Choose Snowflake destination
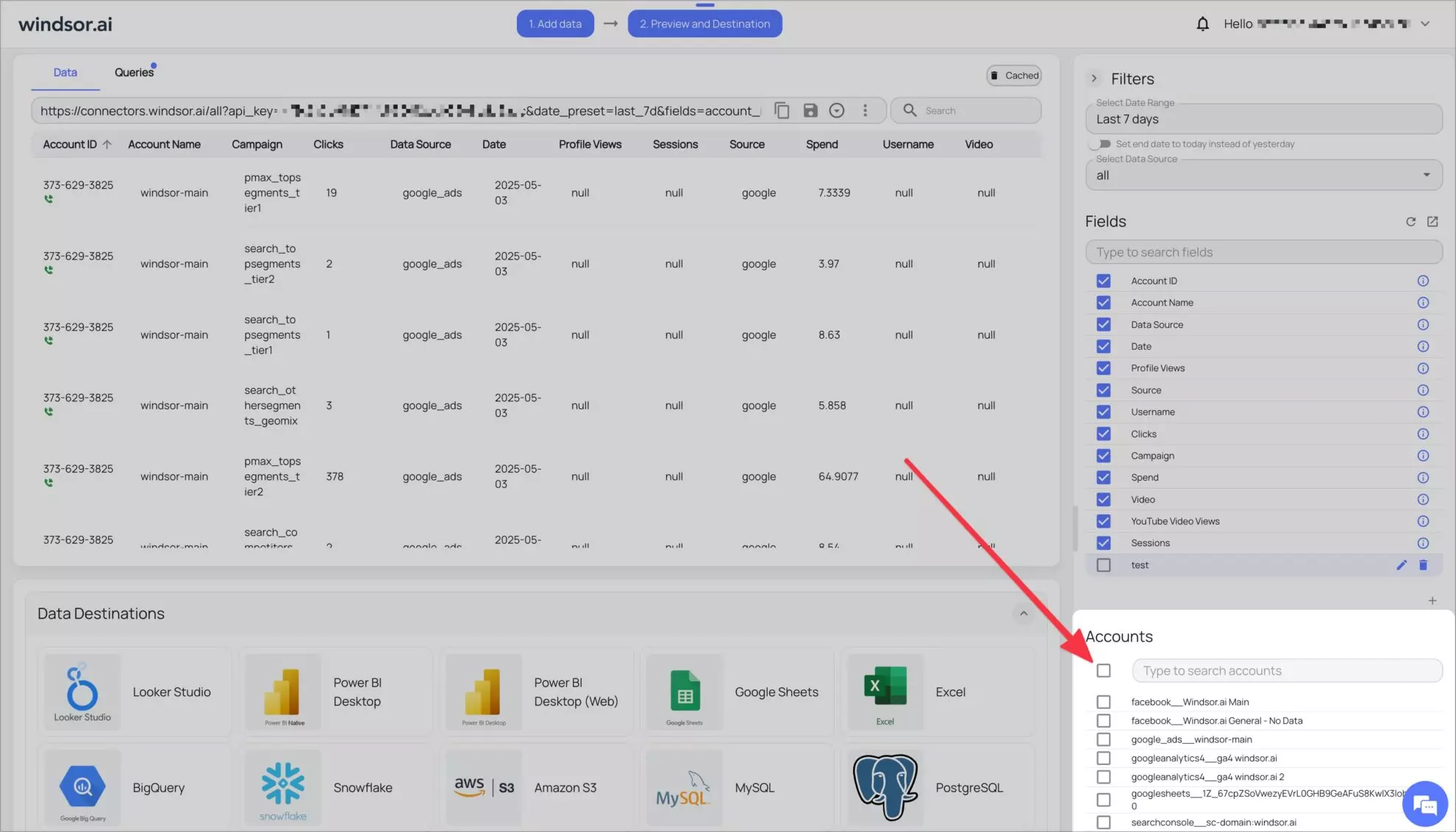1456x832 pixels. [335, 787]
